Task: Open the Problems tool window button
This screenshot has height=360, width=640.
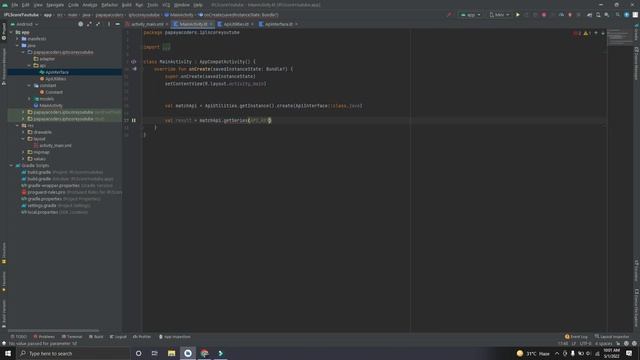Action: pos(44,337)
